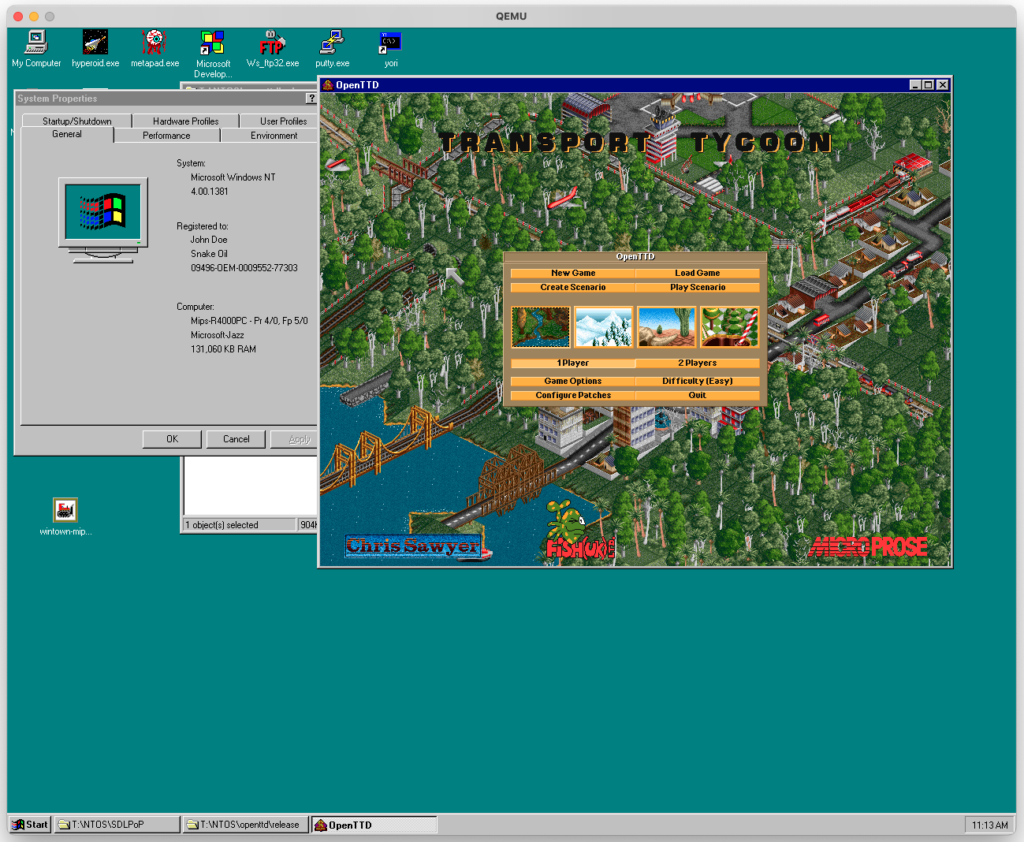Select the Microsoft Developer shortcut icon

tap(212, 43)
